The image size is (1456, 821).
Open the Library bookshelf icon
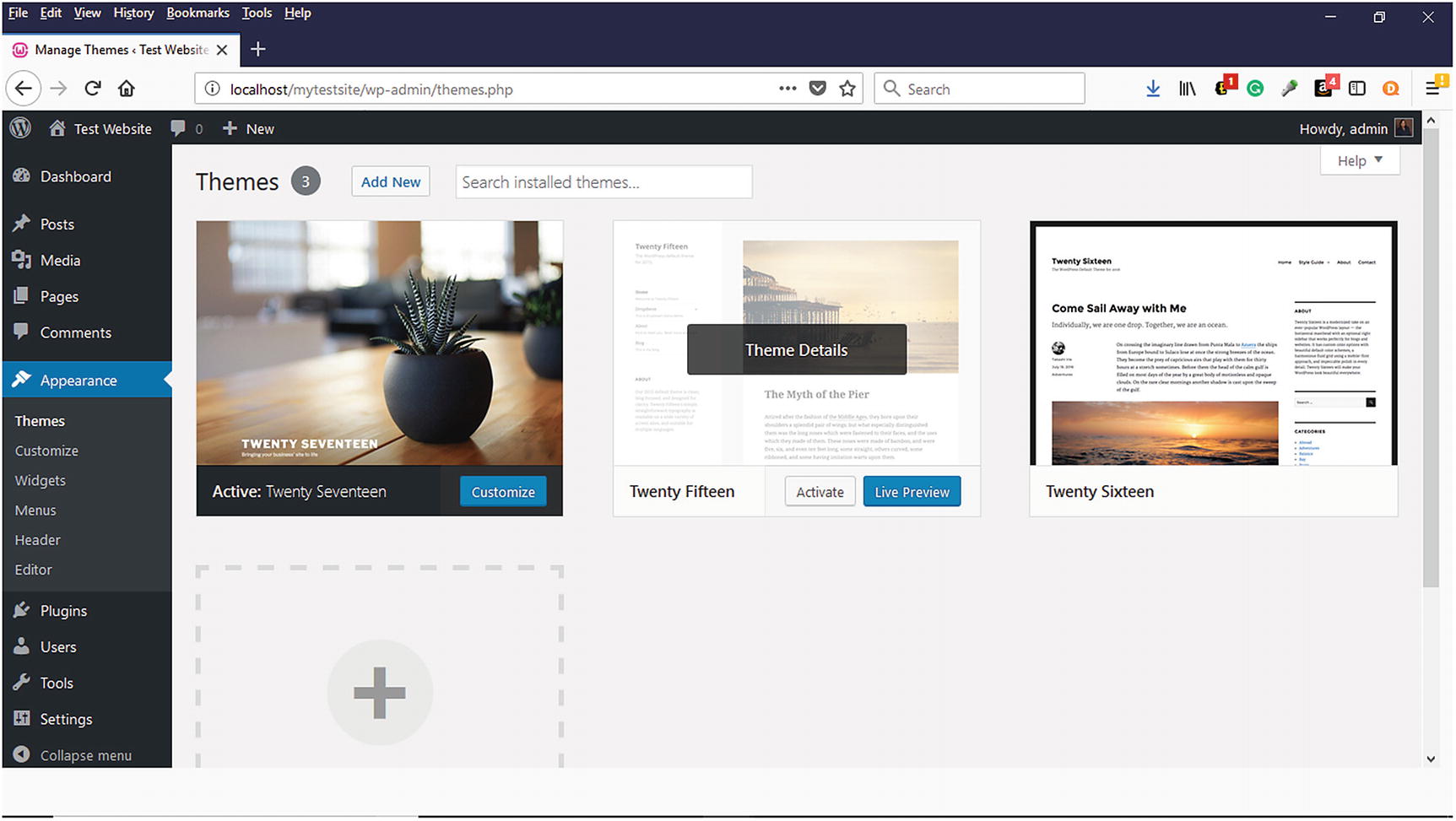[1187, 89]
